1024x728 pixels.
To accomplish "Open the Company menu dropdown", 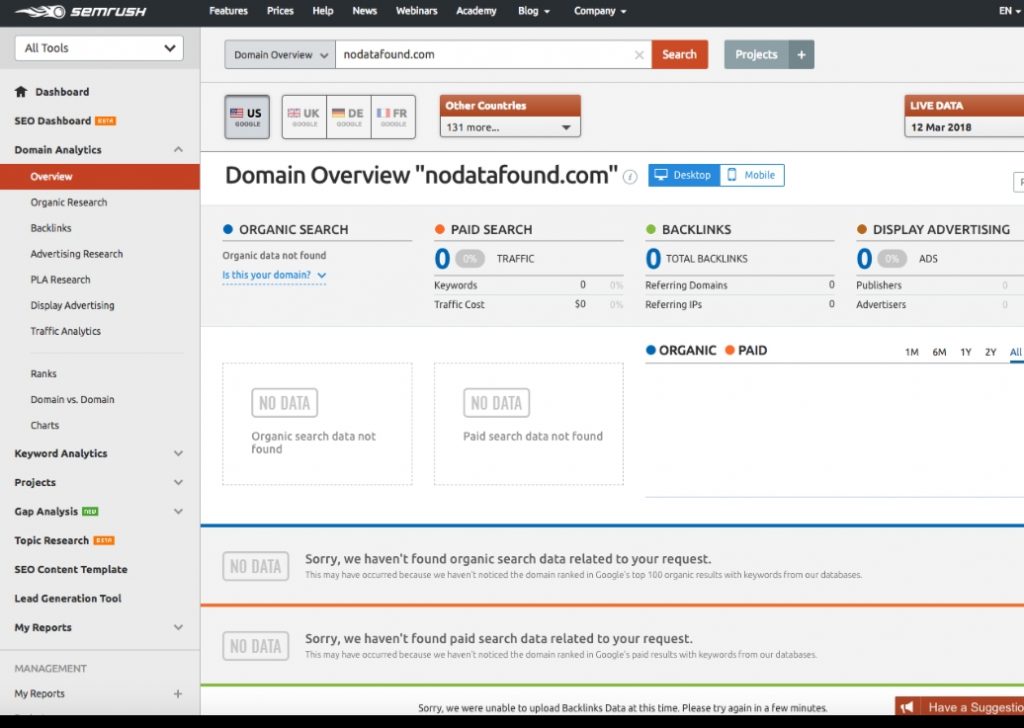I will [x=600, y=11].
